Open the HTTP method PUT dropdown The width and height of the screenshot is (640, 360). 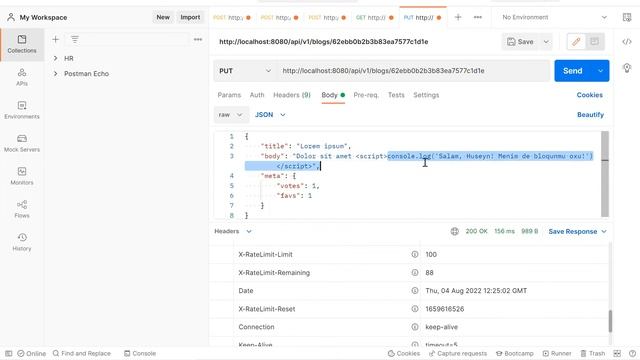(245, 71)
